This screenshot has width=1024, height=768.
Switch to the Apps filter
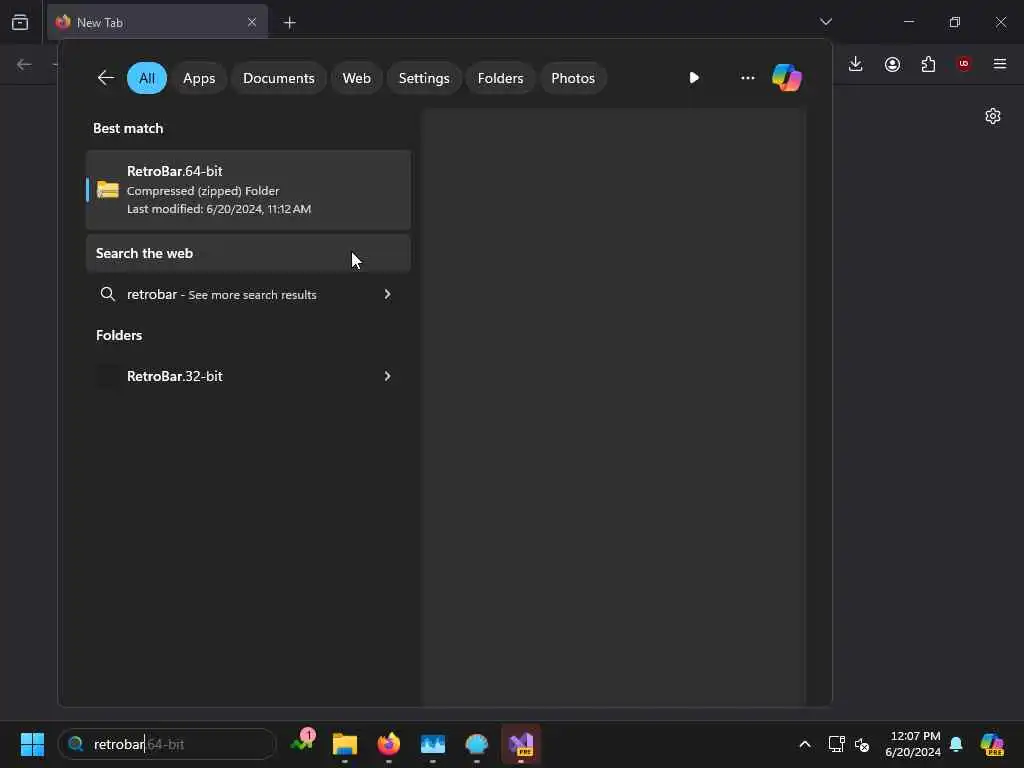(x=199, y=78)
